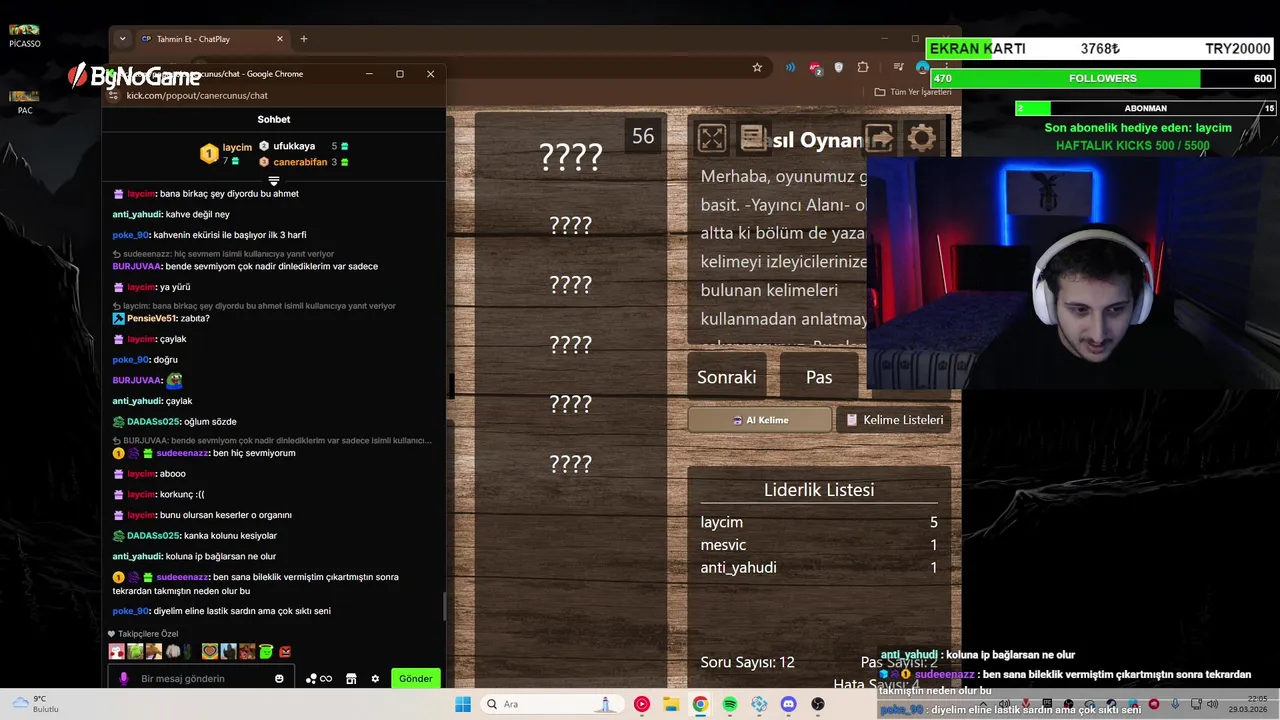1280x720 pixels.
Task: Click leaderboard entry laycim score row
Action: click(x=819, y=522)
